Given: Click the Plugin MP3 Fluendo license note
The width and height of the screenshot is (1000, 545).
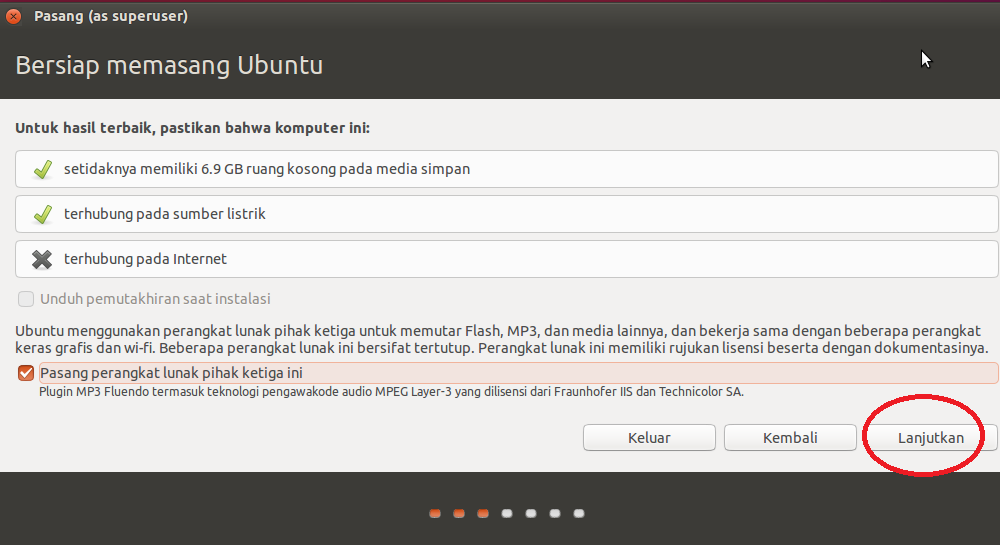Looking at the screenshot, I should pyautogui.click(x=392, y=391).
